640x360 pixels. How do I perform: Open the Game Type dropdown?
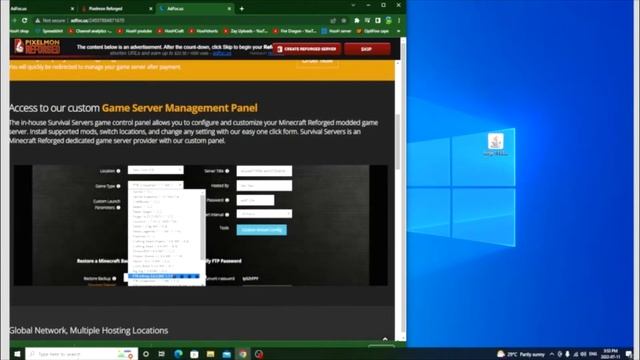156,185
